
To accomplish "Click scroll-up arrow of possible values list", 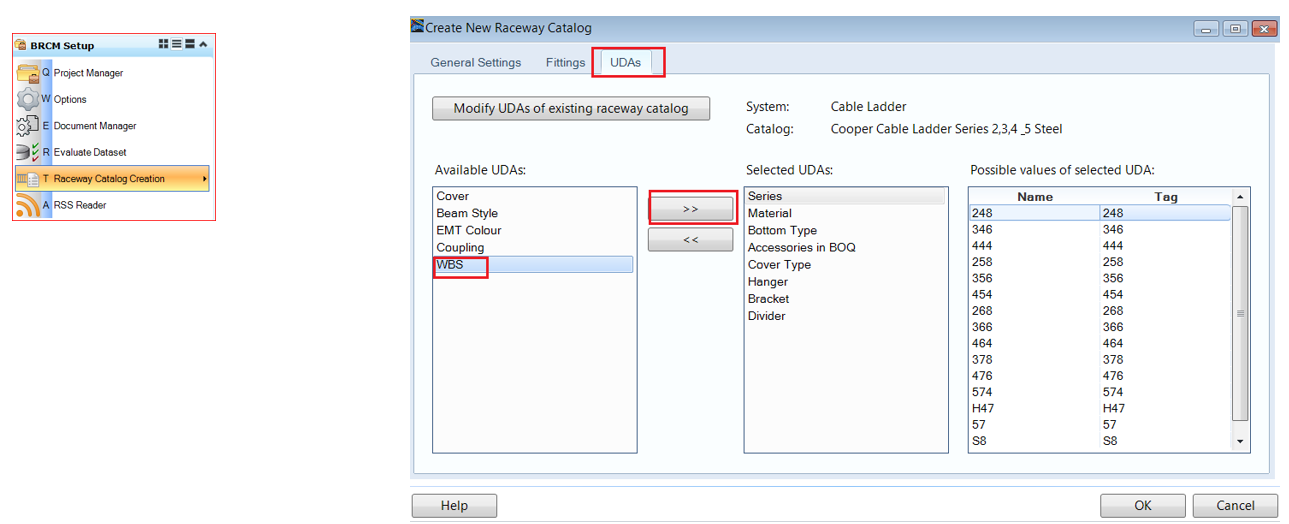I will click(1241, 197).
